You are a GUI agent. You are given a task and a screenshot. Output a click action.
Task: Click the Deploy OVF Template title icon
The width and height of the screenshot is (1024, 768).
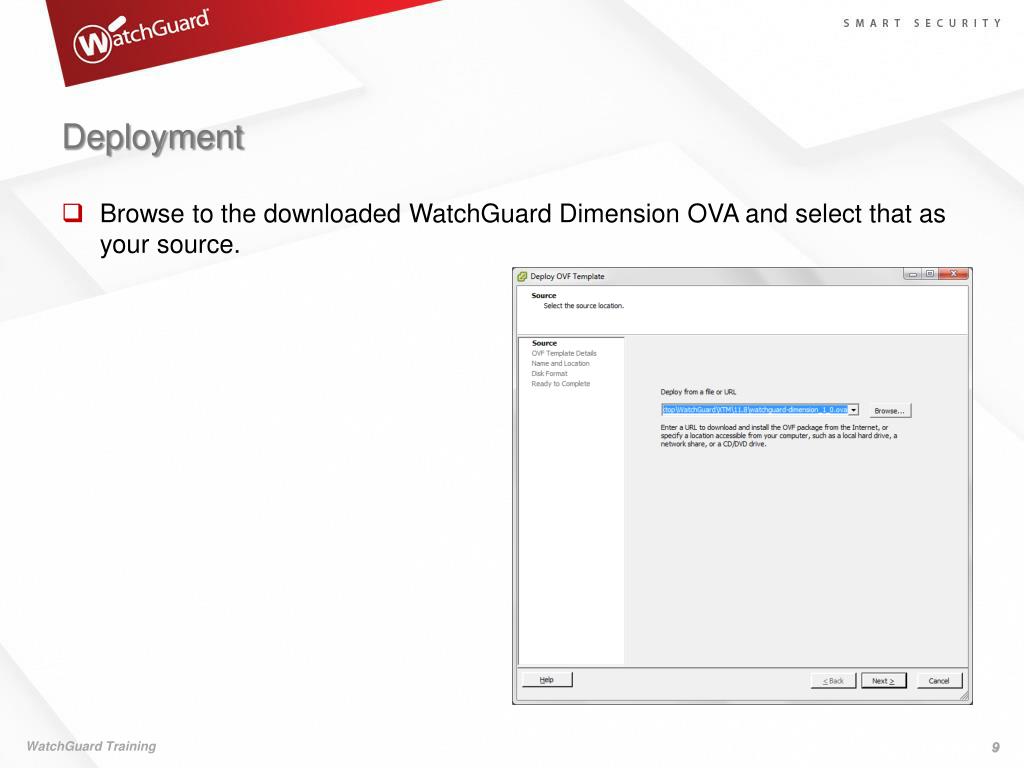[x=522, y=276]
